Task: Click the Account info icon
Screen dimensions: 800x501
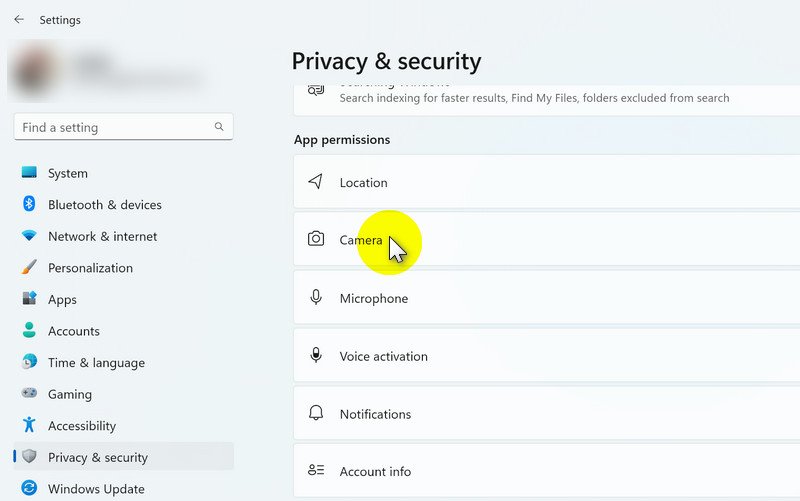Action: click(316, 471)
